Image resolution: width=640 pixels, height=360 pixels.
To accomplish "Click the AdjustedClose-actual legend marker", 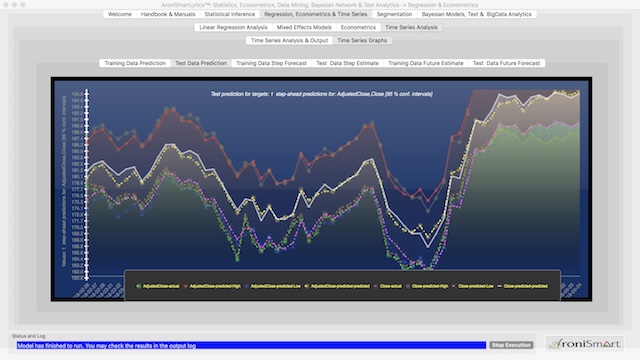I will click(138, 286).
